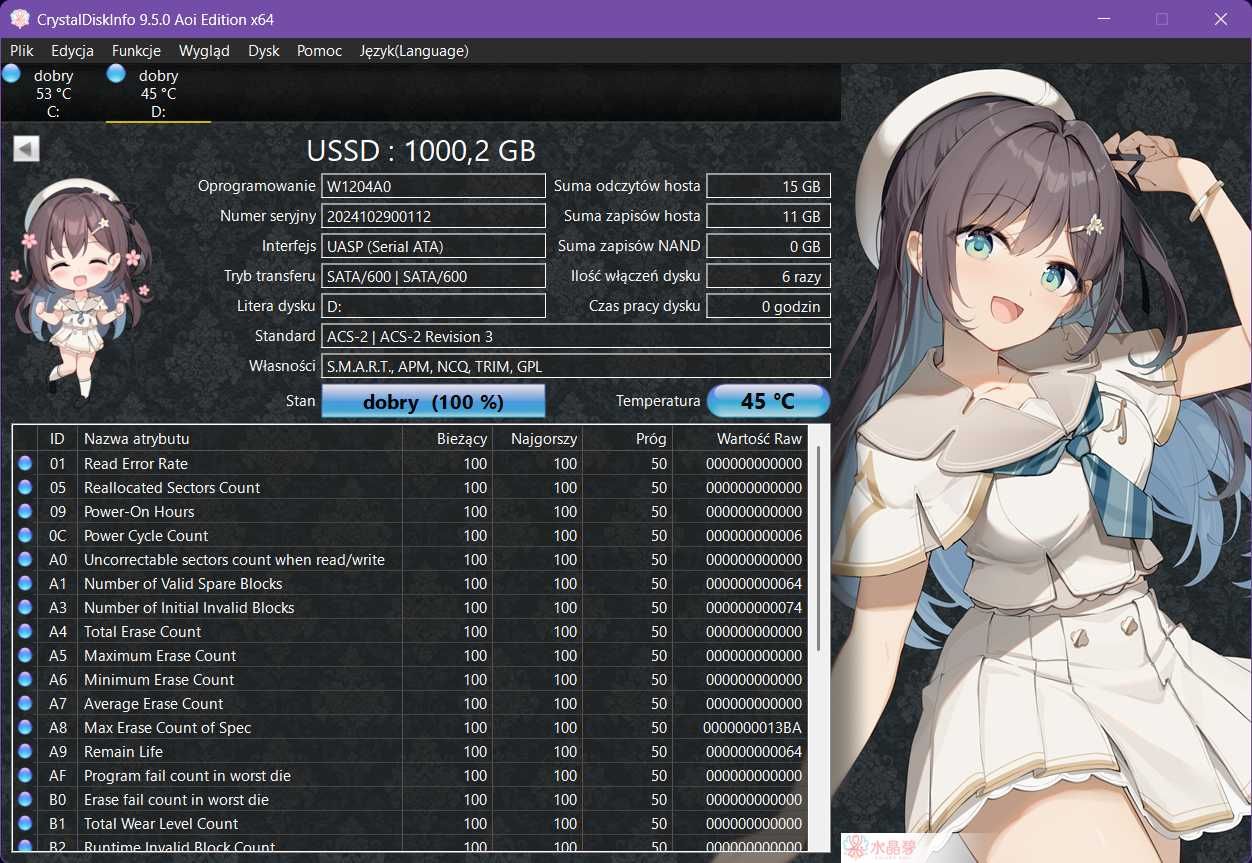Screen dimensions: 1252x863
Task: Select drive D: status orb at 45 °C
Action: point(116,73)
